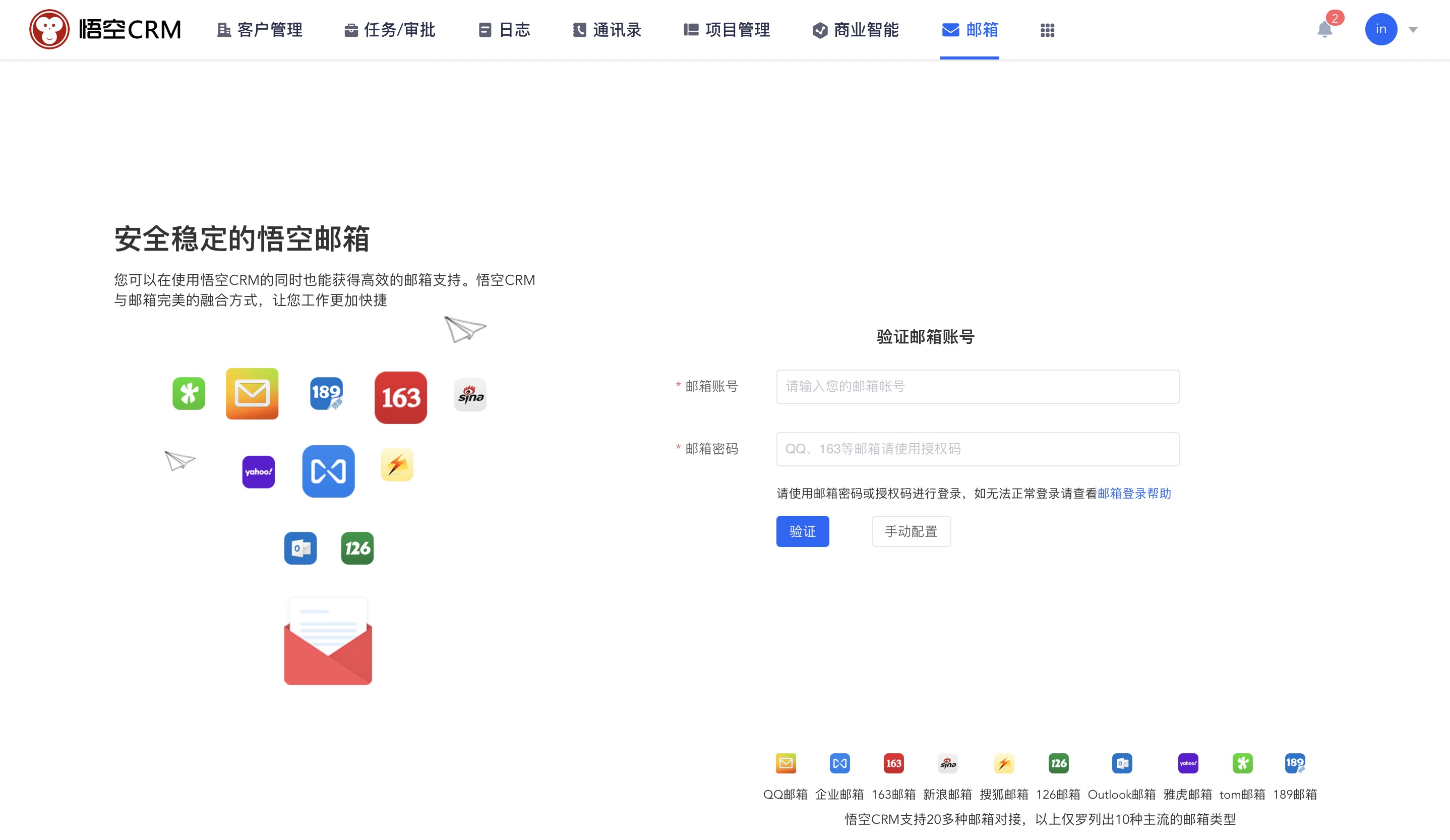
Task: Click the large purple yahoo icon
Action: (x=258, y=472)
